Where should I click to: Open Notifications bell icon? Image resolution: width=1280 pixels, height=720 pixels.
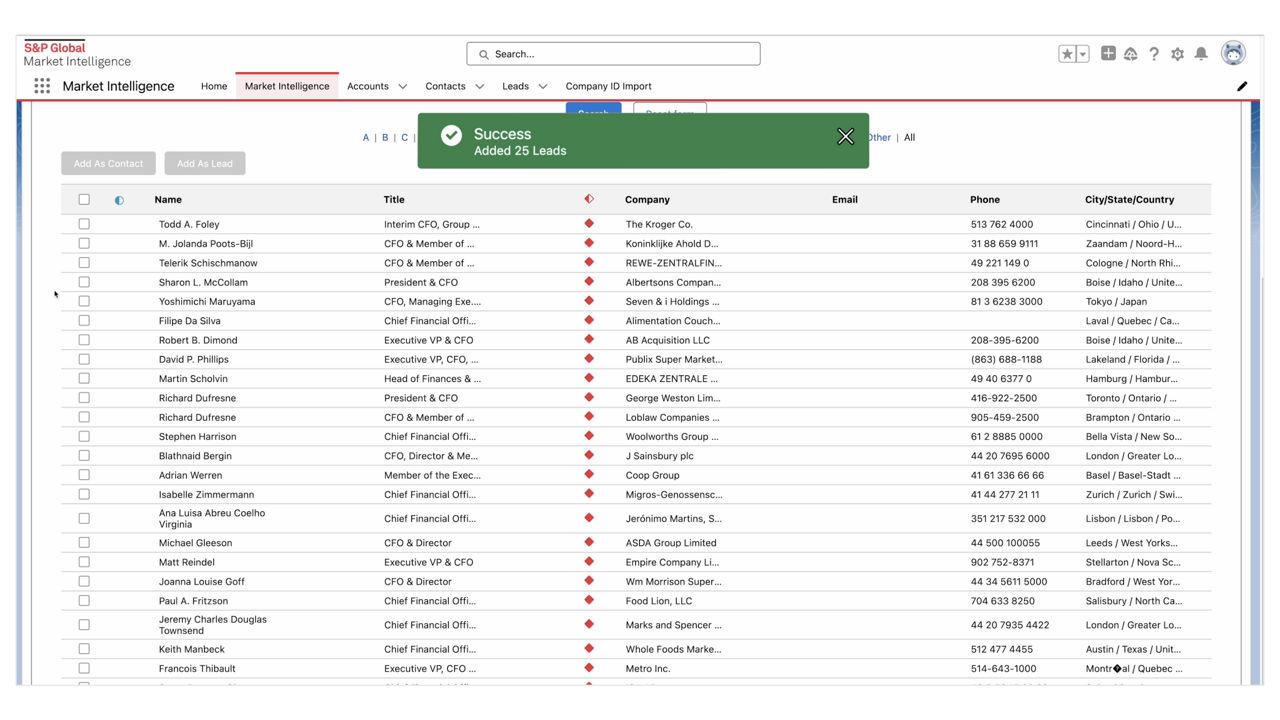click(1201, 54)
